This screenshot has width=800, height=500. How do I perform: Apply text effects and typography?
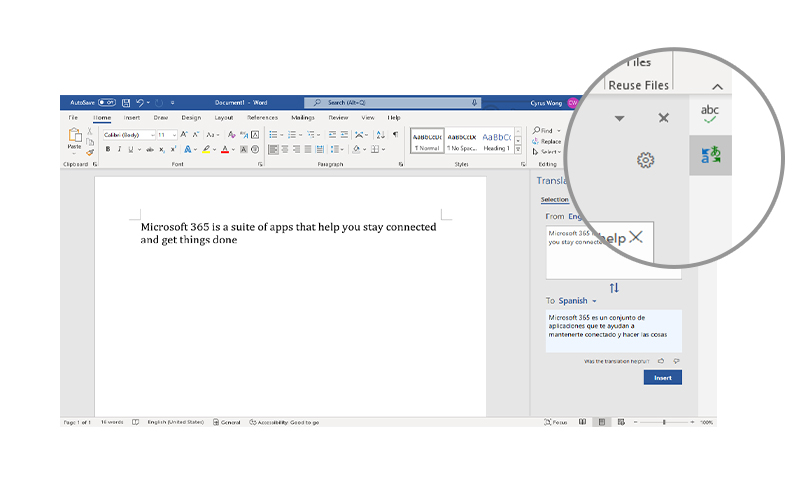pyautogui.click(x=188, y=149)
